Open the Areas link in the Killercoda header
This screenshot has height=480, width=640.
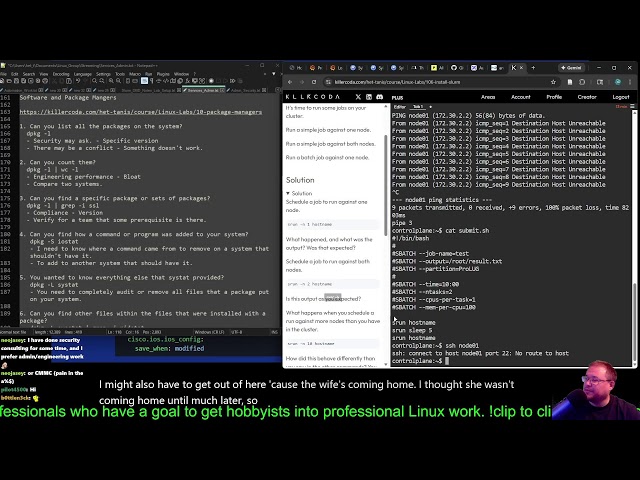pos(488,97)
